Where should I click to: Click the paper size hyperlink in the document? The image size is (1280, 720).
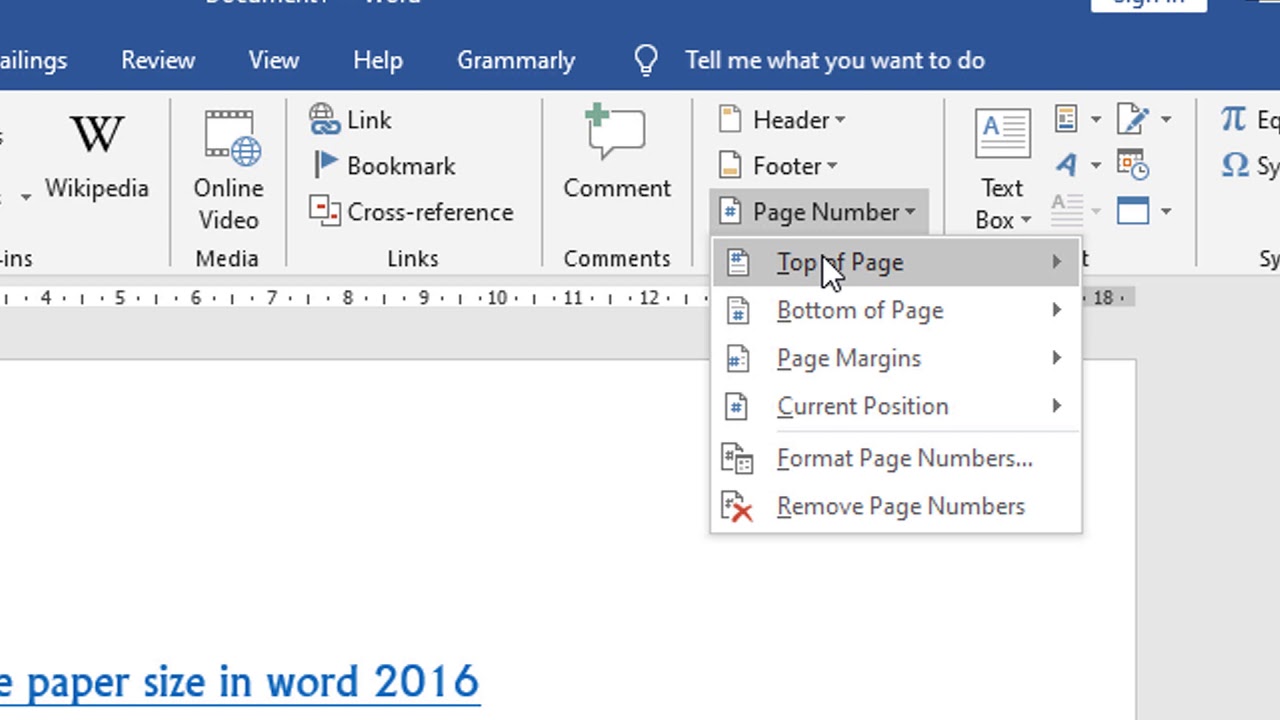[x=240, y=682]
